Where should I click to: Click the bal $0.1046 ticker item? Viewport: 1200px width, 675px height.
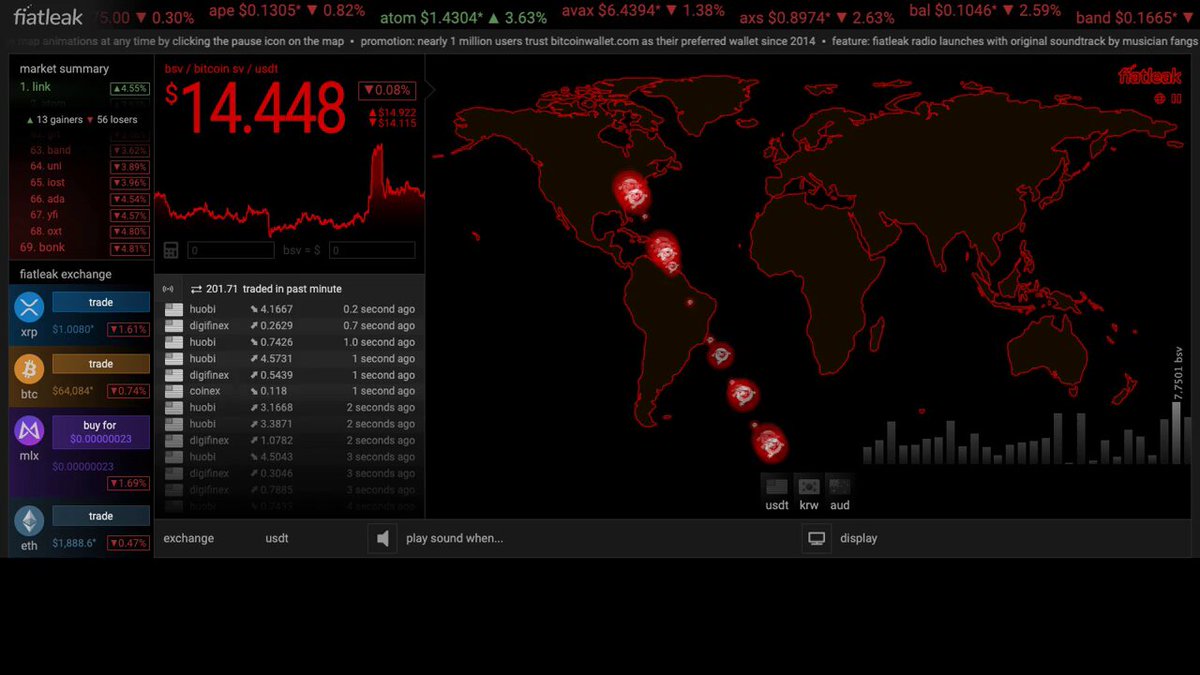pyautogui.click(x=985, y=10)
